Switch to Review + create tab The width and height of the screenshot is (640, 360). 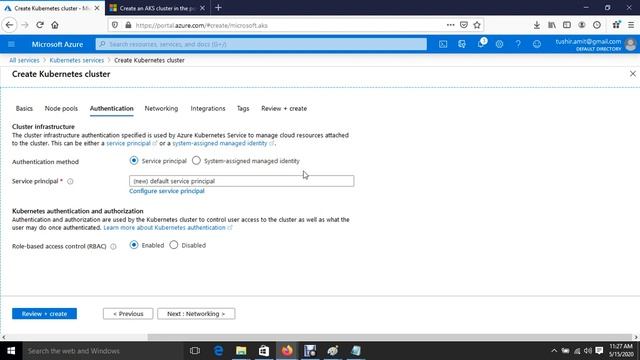(284, 109)
